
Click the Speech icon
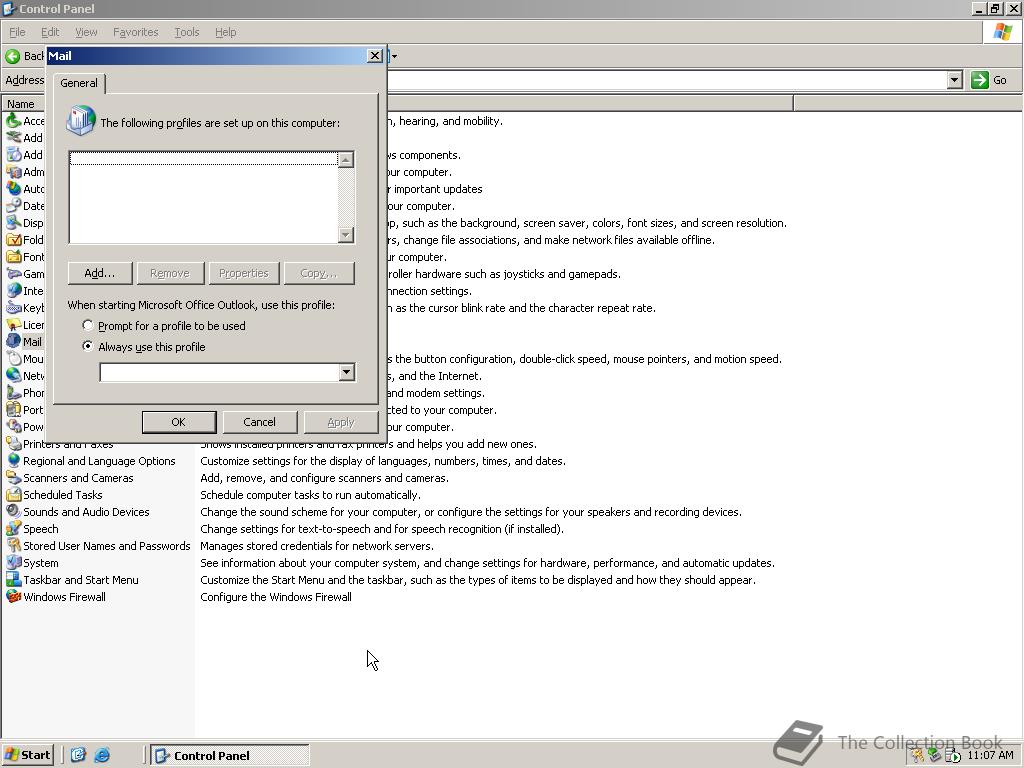13,528
